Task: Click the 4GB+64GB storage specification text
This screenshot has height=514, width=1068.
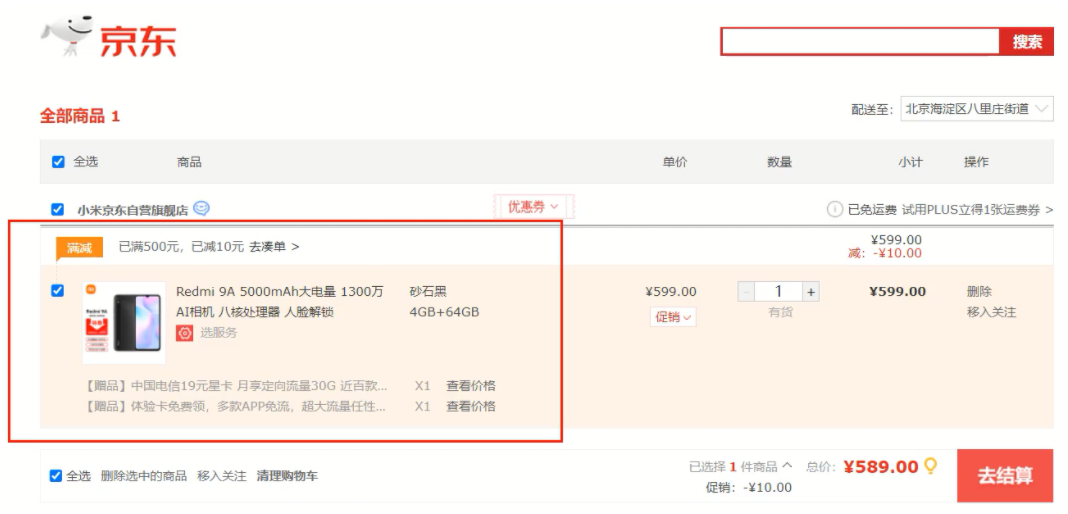Action: coord(444,312)
